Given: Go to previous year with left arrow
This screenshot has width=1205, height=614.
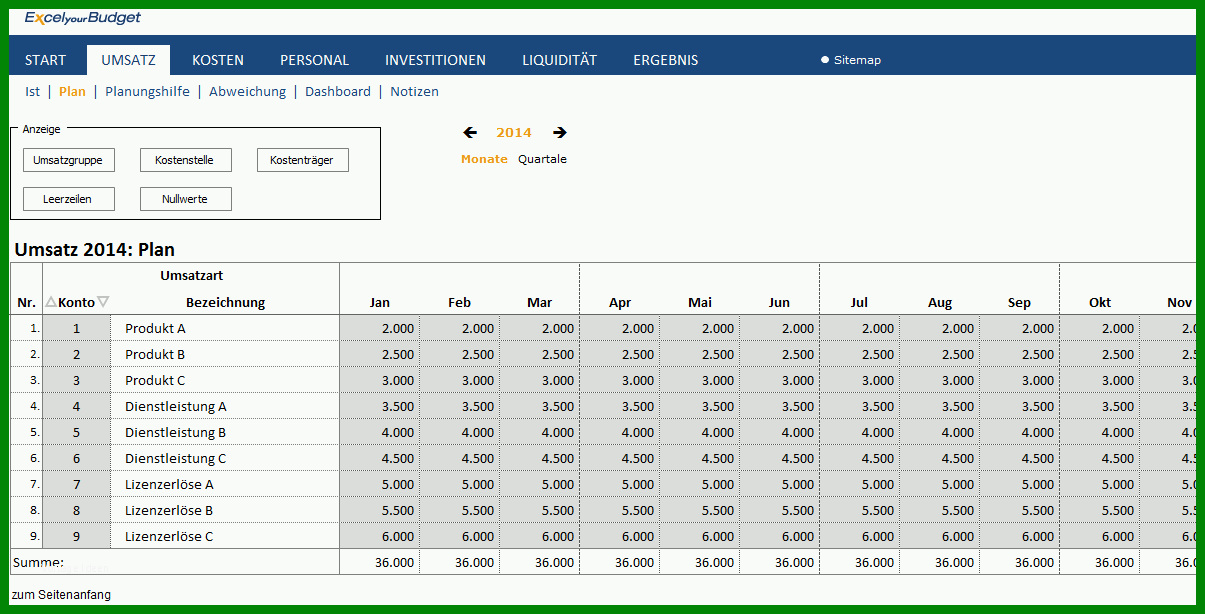Looking at the screenshot, I should point(470,132).
